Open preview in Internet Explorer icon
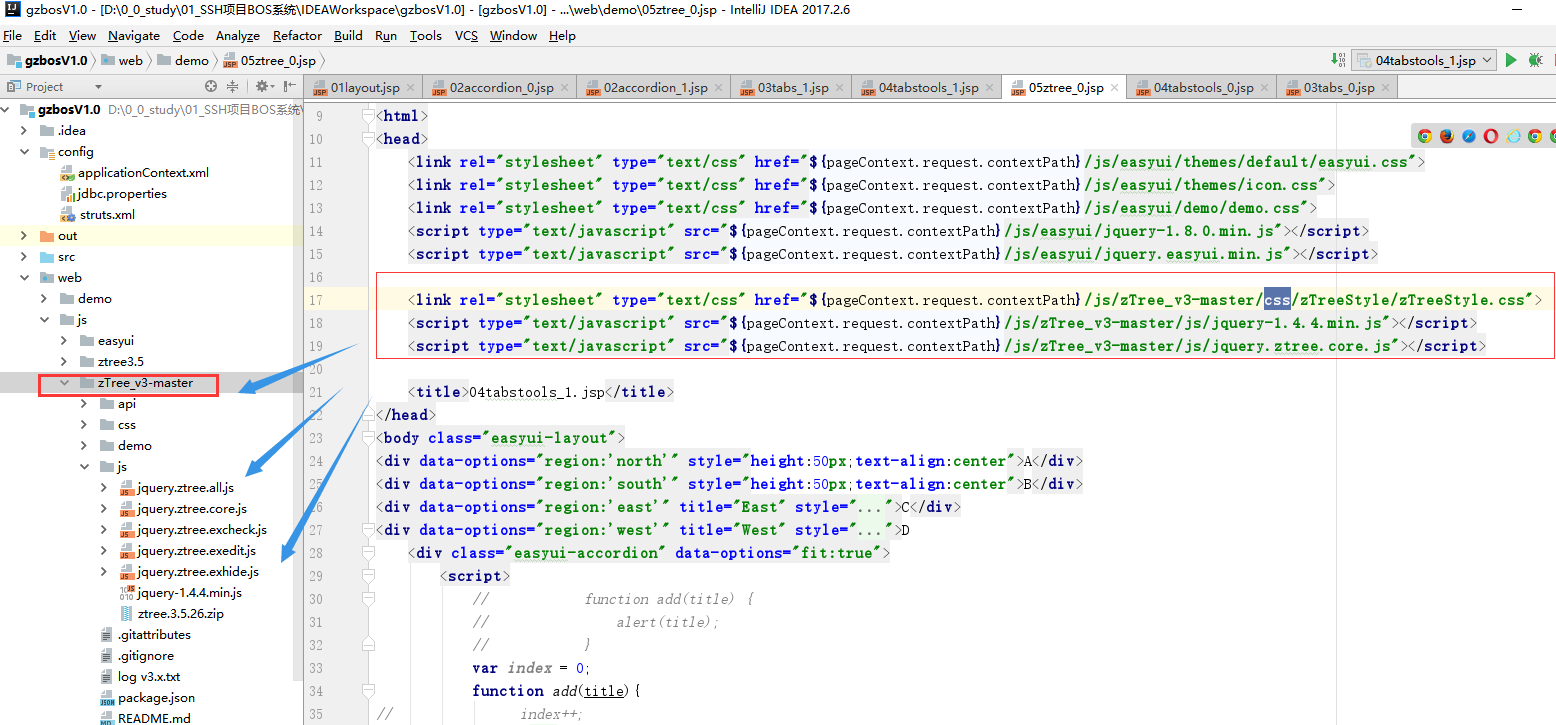 pyautogui.click(x=1513, y=136)
